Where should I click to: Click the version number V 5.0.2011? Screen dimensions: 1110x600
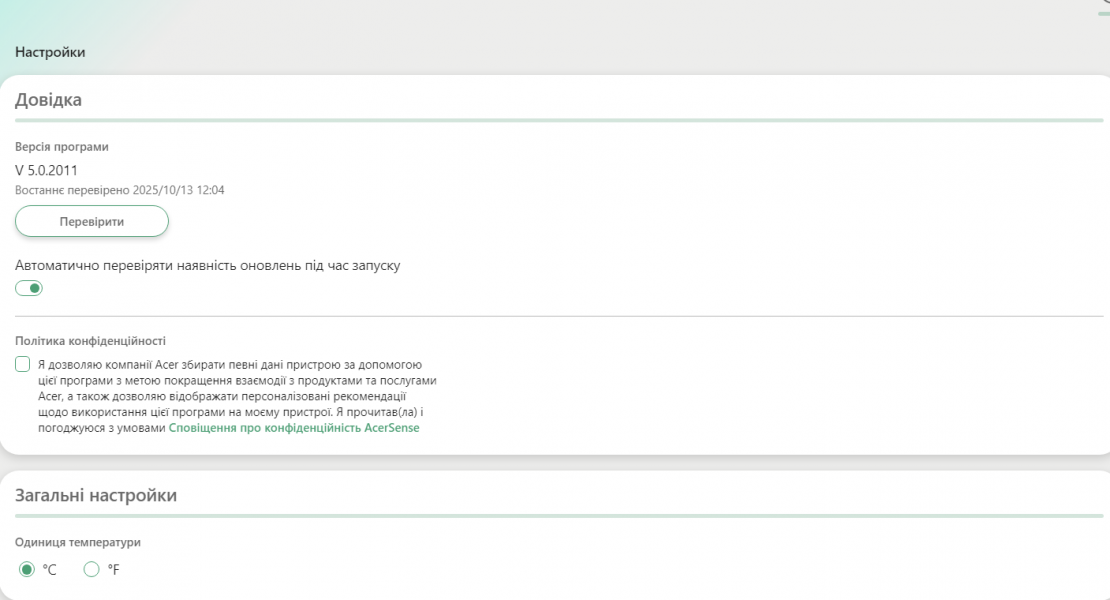tap(46, 170)
